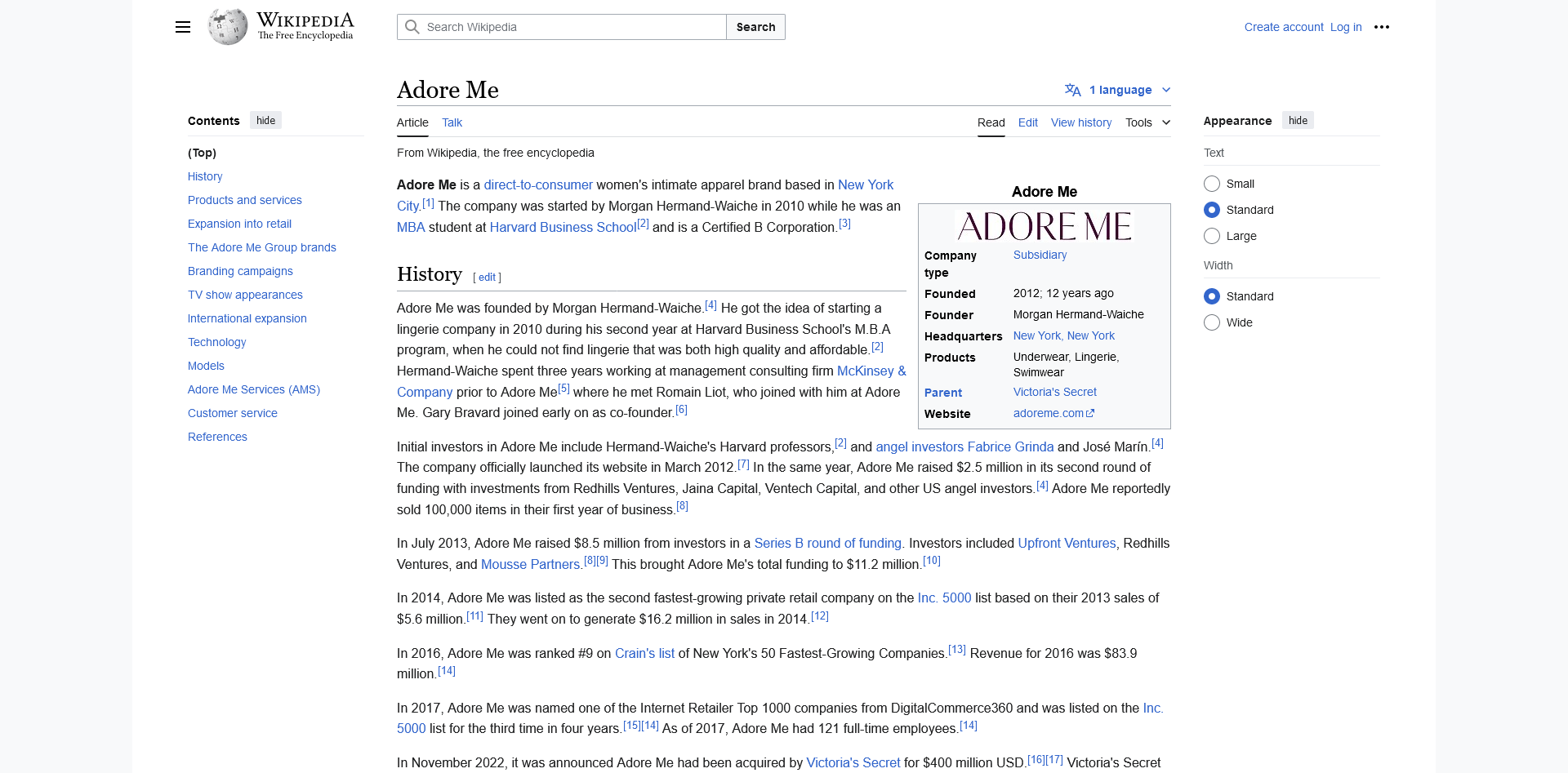Click the magnifying glass search icon
This screenshot has height=773, width=1568.
[412, 27]
